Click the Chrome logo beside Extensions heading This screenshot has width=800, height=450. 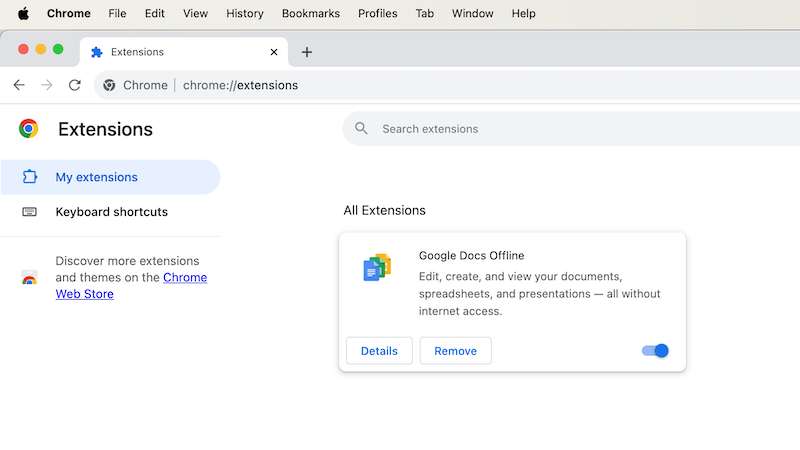point(29,129)
